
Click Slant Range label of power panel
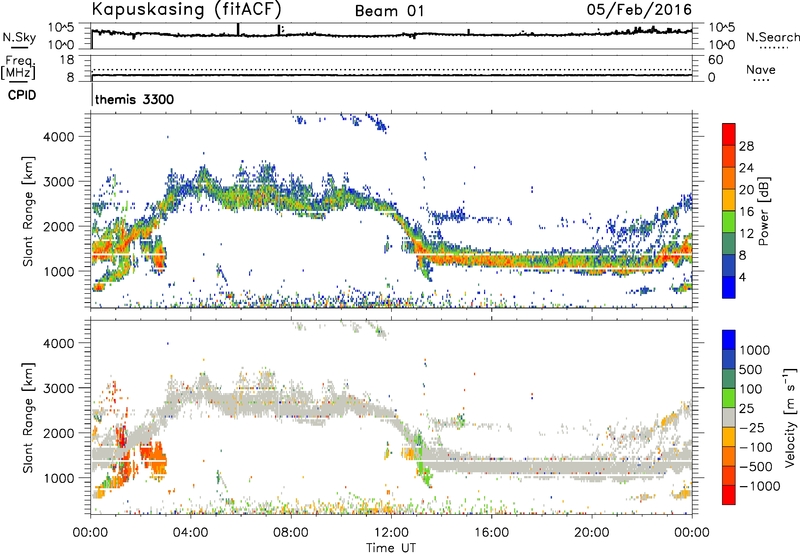click(28, 211)
